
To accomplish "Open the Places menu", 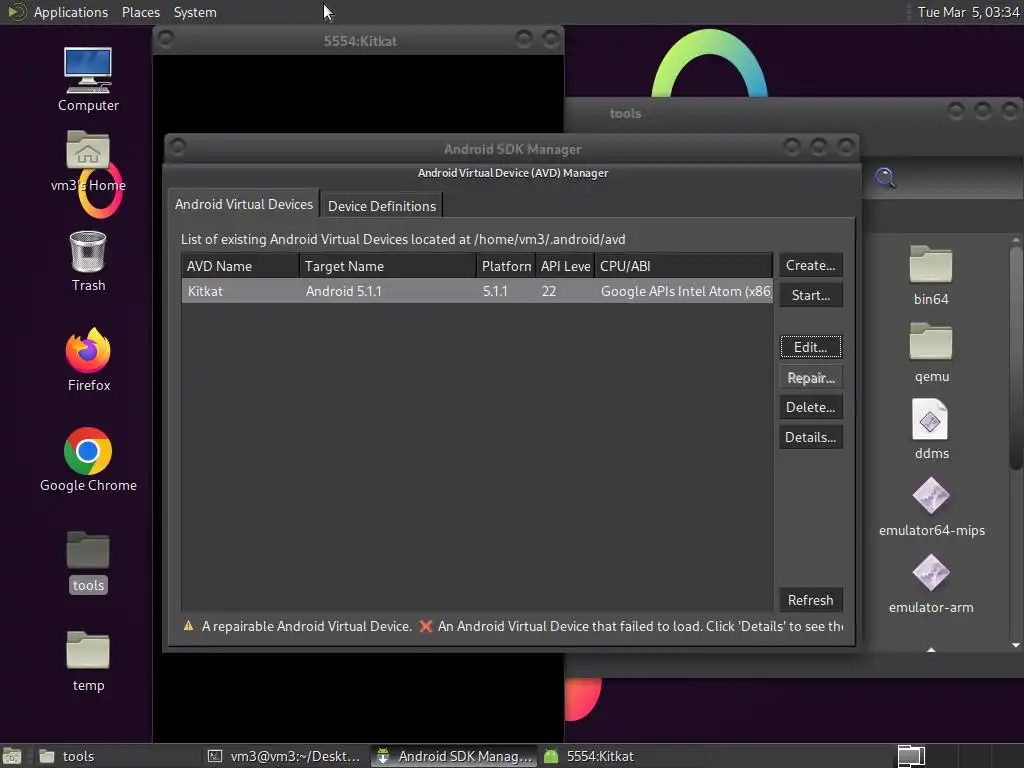I will [140, 12].
